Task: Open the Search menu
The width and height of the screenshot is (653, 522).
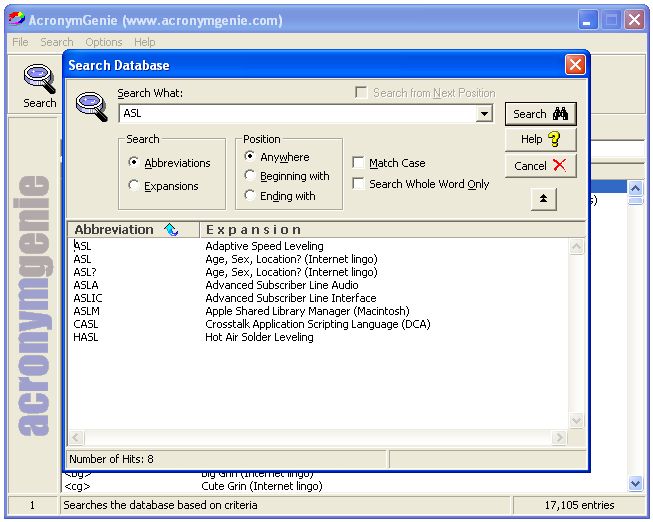Action: (57, 42)
